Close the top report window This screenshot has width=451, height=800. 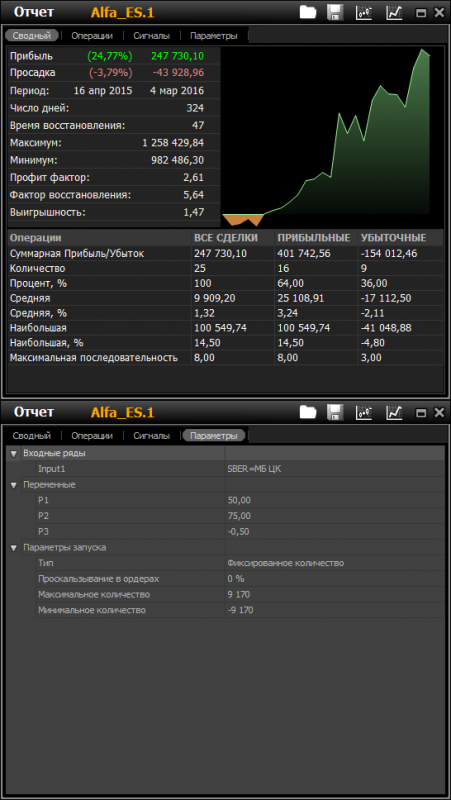click(439, 13)
